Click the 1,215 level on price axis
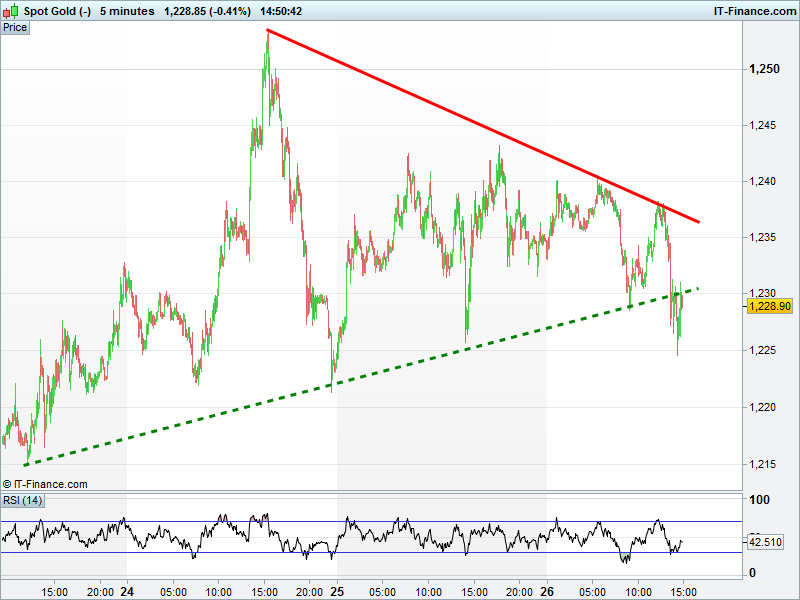The image size is (800, 600). (x=764, y=464)
